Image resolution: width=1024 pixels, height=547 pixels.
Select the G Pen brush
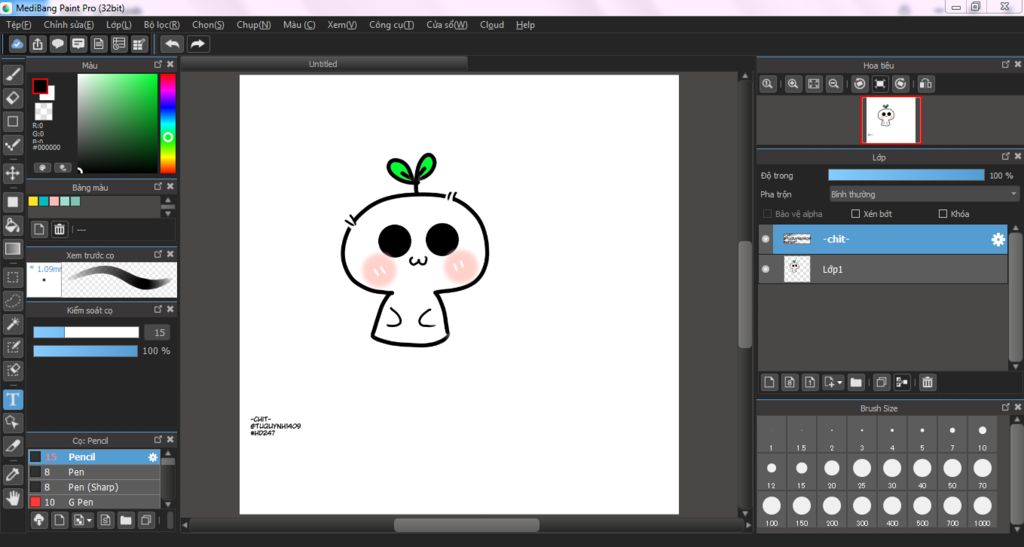[93, 502]
